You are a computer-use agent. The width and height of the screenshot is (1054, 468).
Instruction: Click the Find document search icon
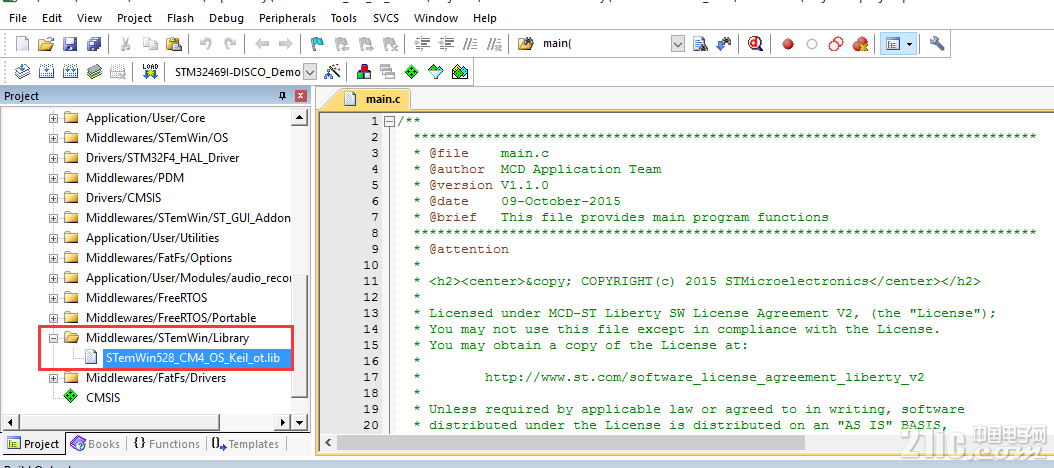point(700,44)
